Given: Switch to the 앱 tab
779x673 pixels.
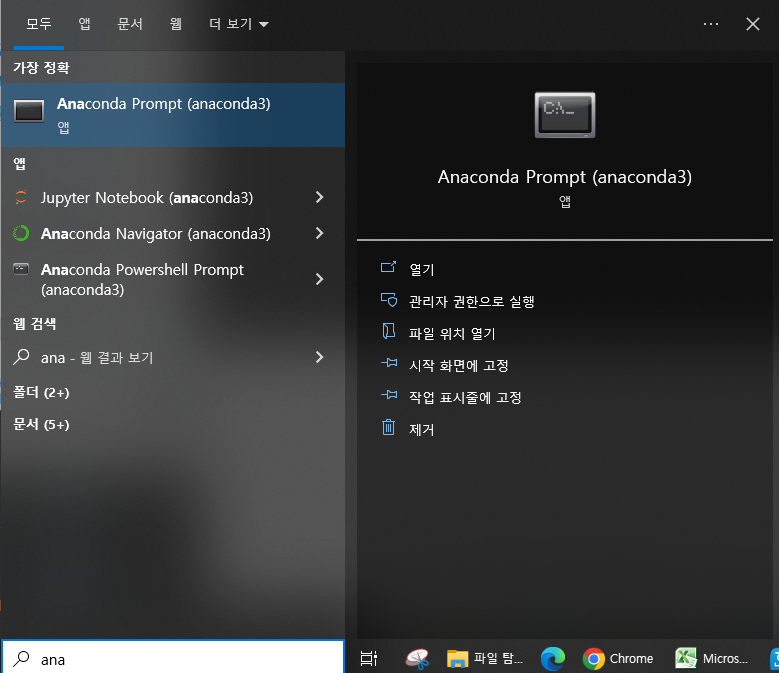Looking at the screenshot, I should point(84,24).
